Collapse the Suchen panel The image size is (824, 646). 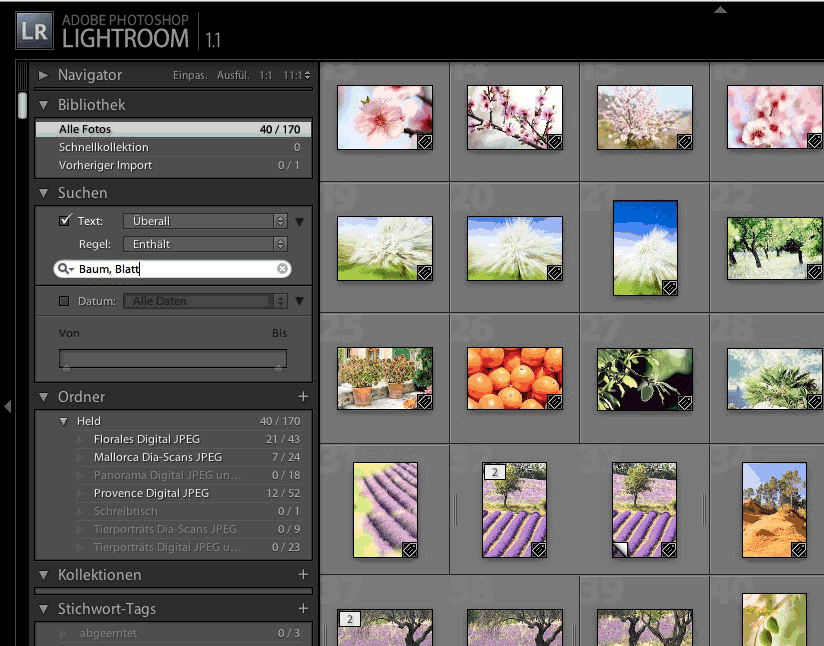click(x=44, y=193)
